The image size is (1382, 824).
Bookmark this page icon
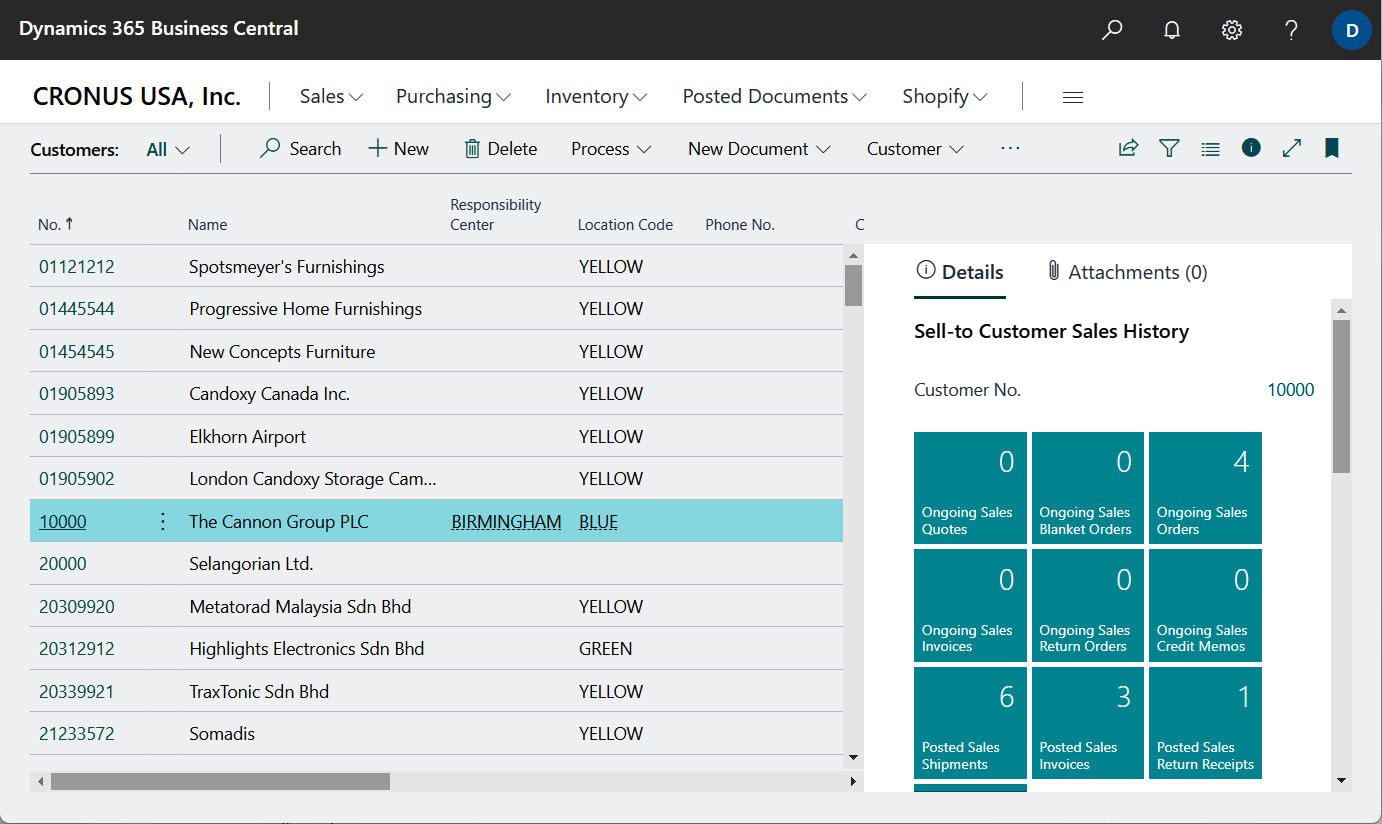[1332, 148]
